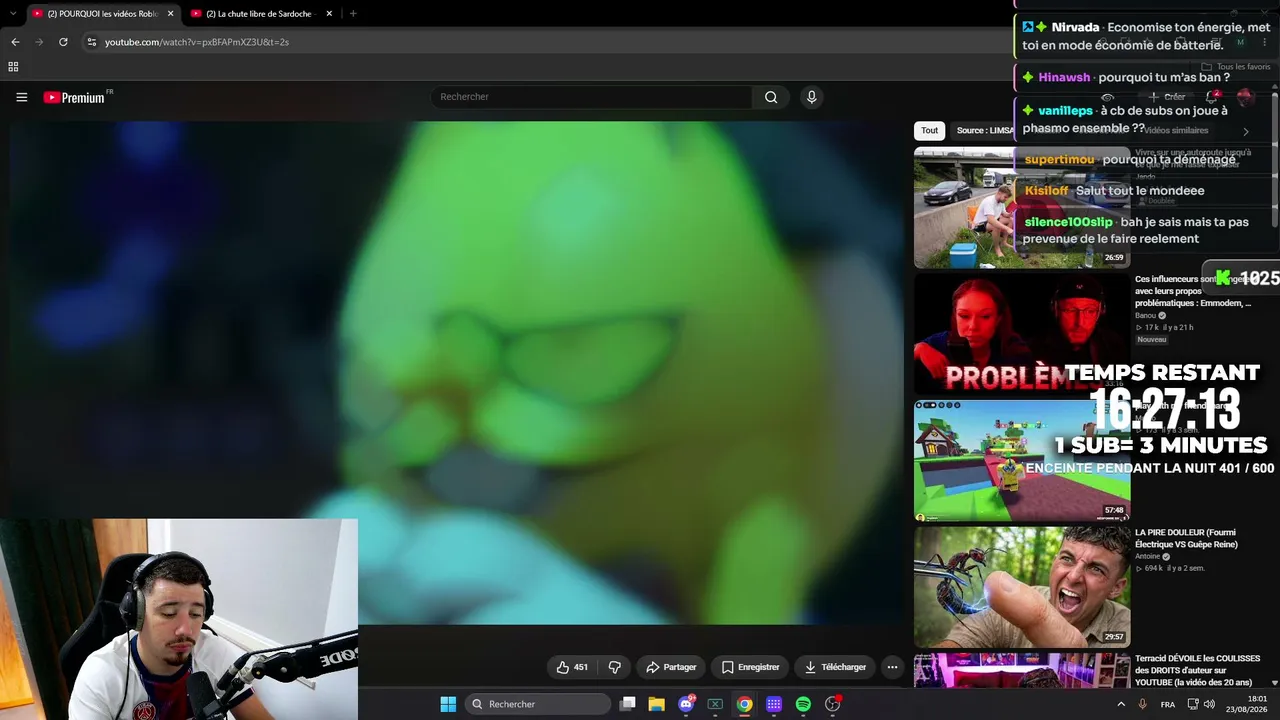Open the volume tray icon
1280x720 pixels.
click(x=1209, y=704)
